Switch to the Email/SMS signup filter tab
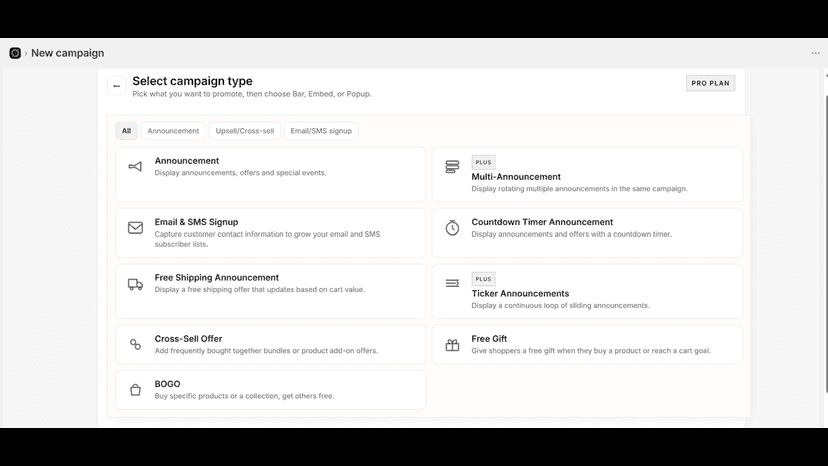 pyautogui.click(x=321, y=131)
